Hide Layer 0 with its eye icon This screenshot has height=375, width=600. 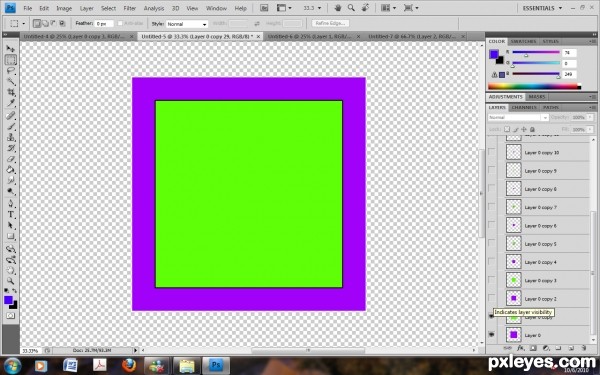click(x=492, y=335)
